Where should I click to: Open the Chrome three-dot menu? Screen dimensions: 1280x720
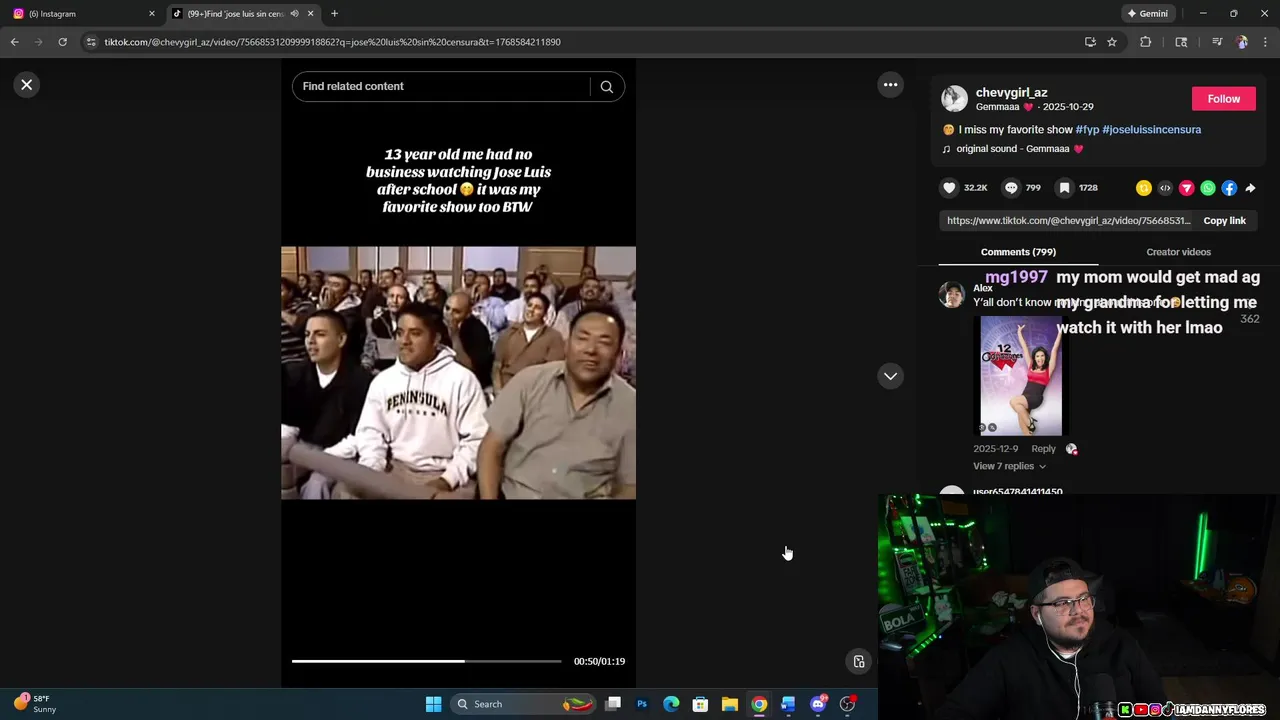pyautogui.click(x=1266, y=42)
